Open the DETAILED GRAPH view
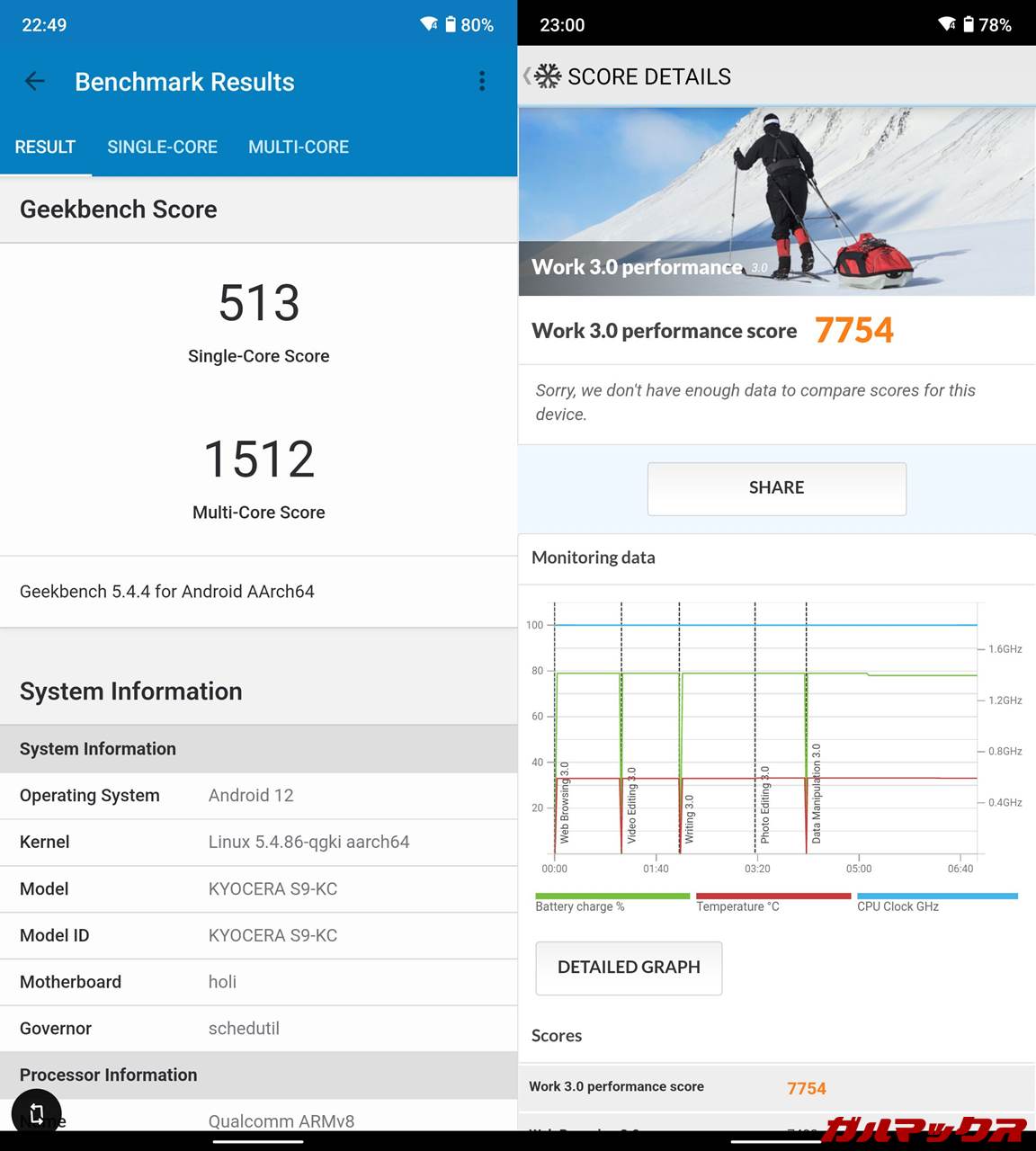The image size is (1036, 1151). coord(629,968)
